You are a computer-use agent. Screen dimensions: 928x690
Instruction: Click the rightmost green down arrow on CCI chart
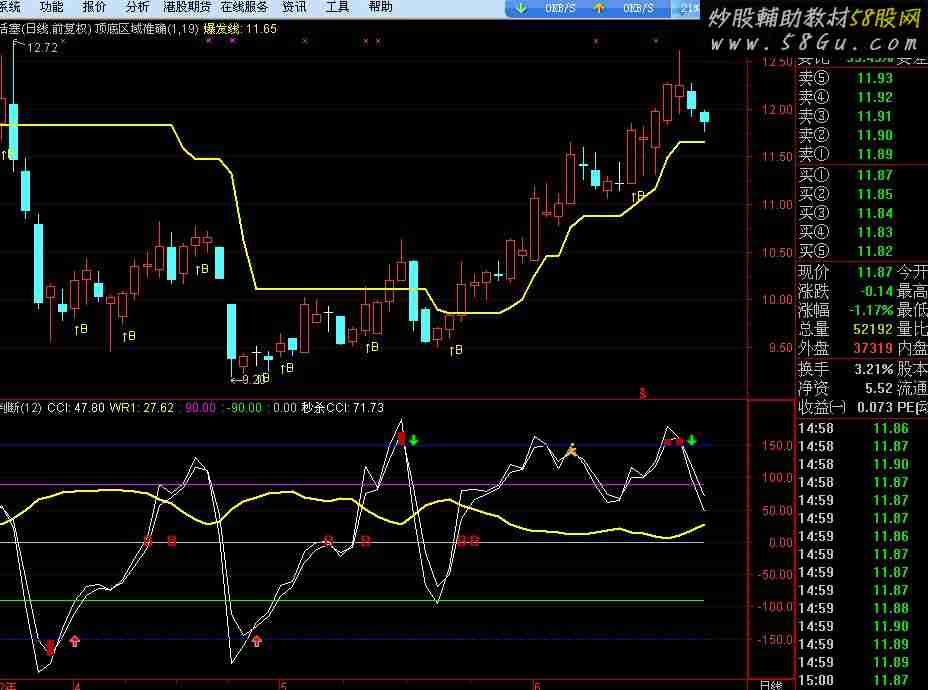[x=691, y=440]
